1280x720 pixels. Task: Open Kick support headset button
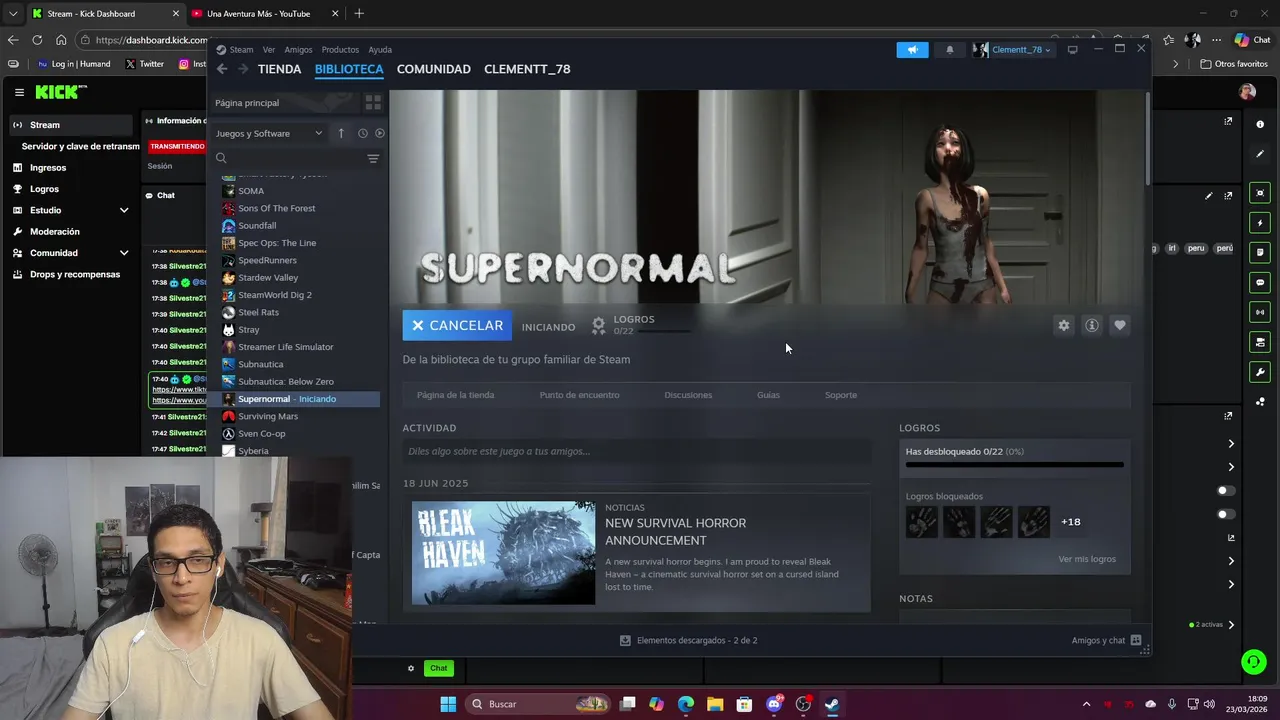1253,662
